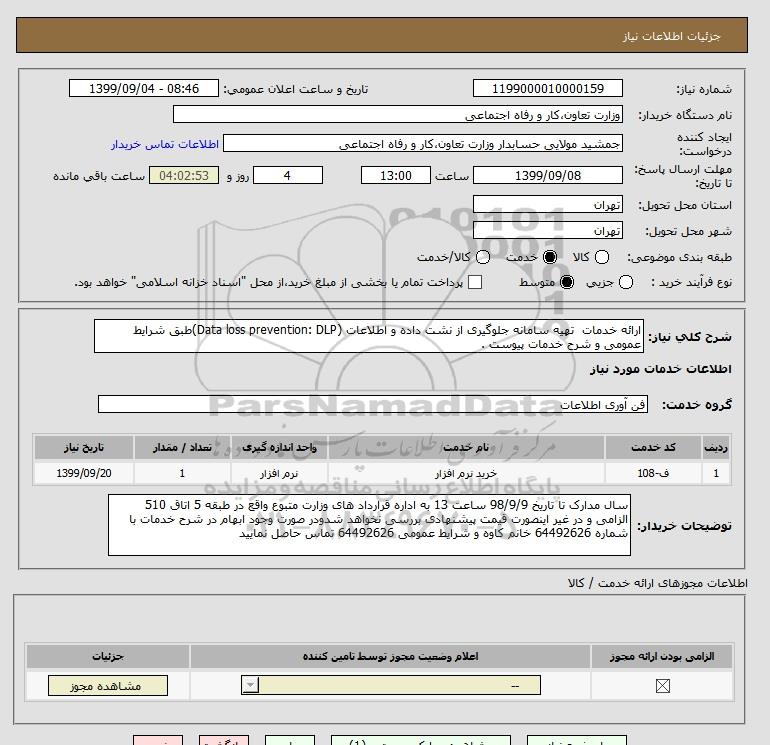The width and height of the screenshot is (770, 745).
Task: Click the اطلاعات مجوزهای ارائه خدمت / کالا heading
Action: tap(658, 583)
